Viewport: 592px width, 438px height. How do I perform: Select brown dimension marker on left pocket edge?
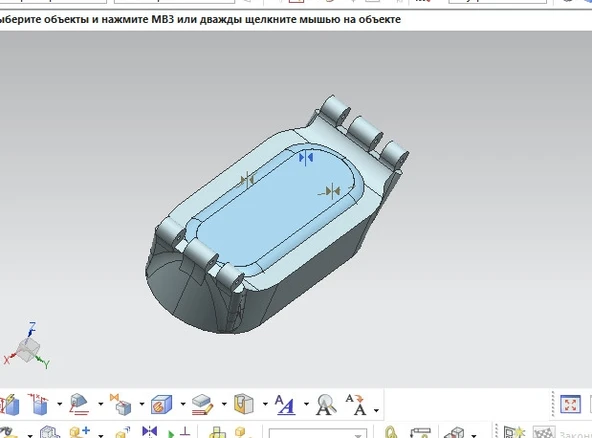247,180
